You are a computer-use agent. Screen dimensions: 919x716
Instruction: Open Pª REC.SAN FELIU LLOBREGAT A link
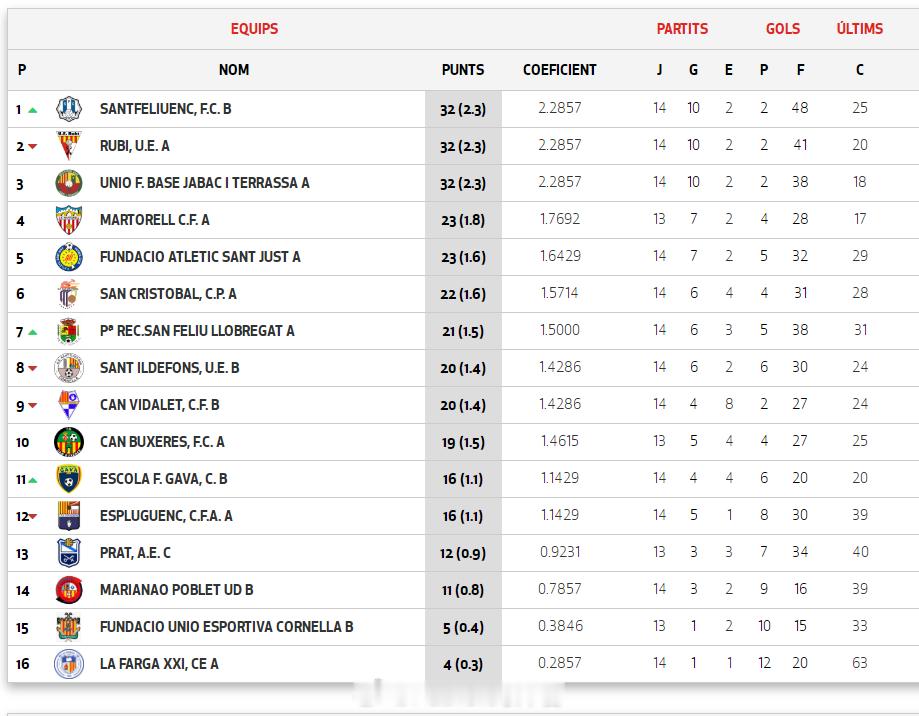[197, 331]
